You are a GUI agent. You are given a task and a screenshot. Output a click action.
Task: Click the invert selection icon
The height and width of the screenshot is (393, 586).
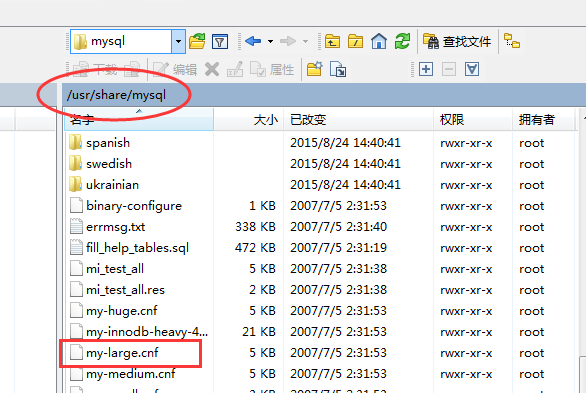tap(472, 69)
